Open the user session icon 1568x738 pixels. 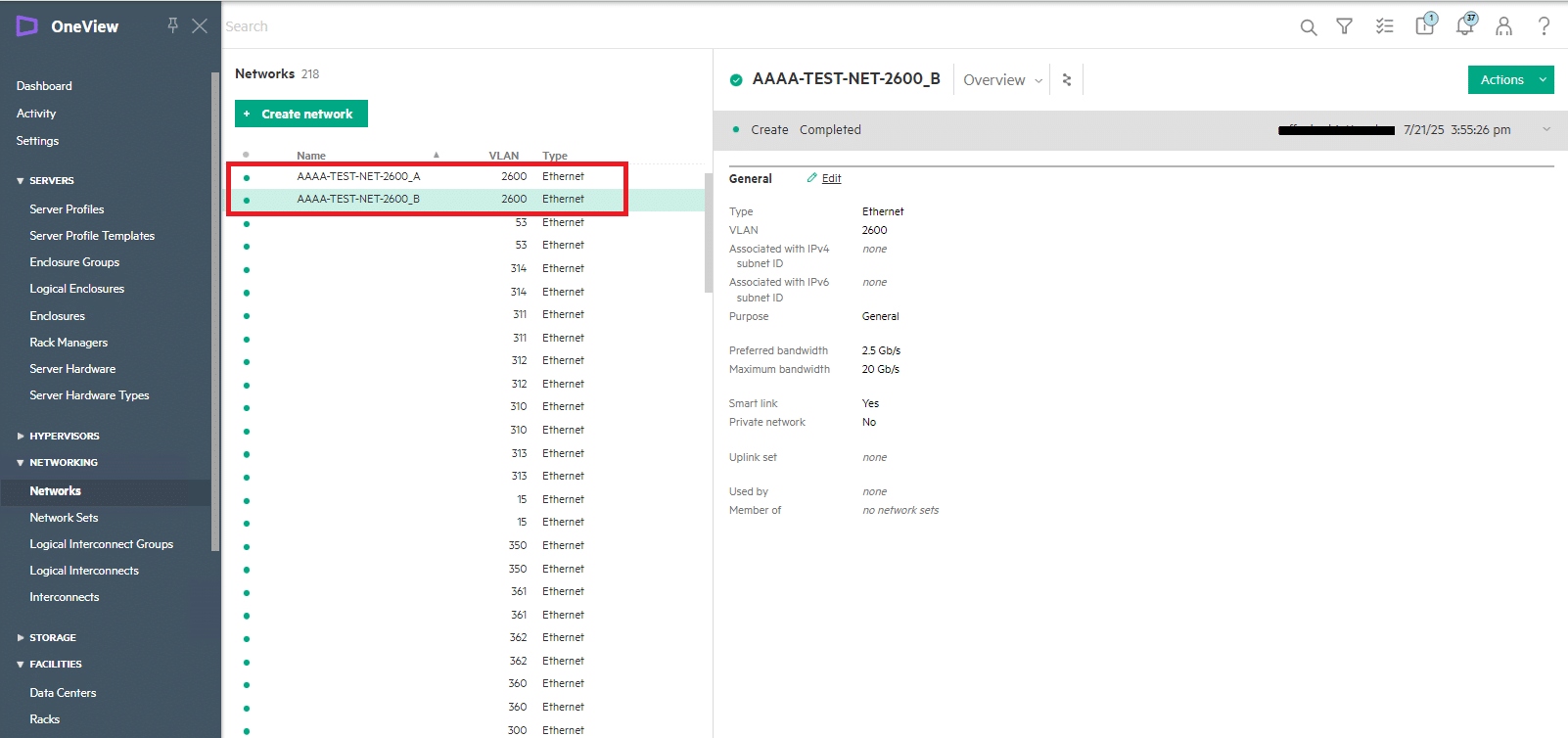coord(1503,26)
